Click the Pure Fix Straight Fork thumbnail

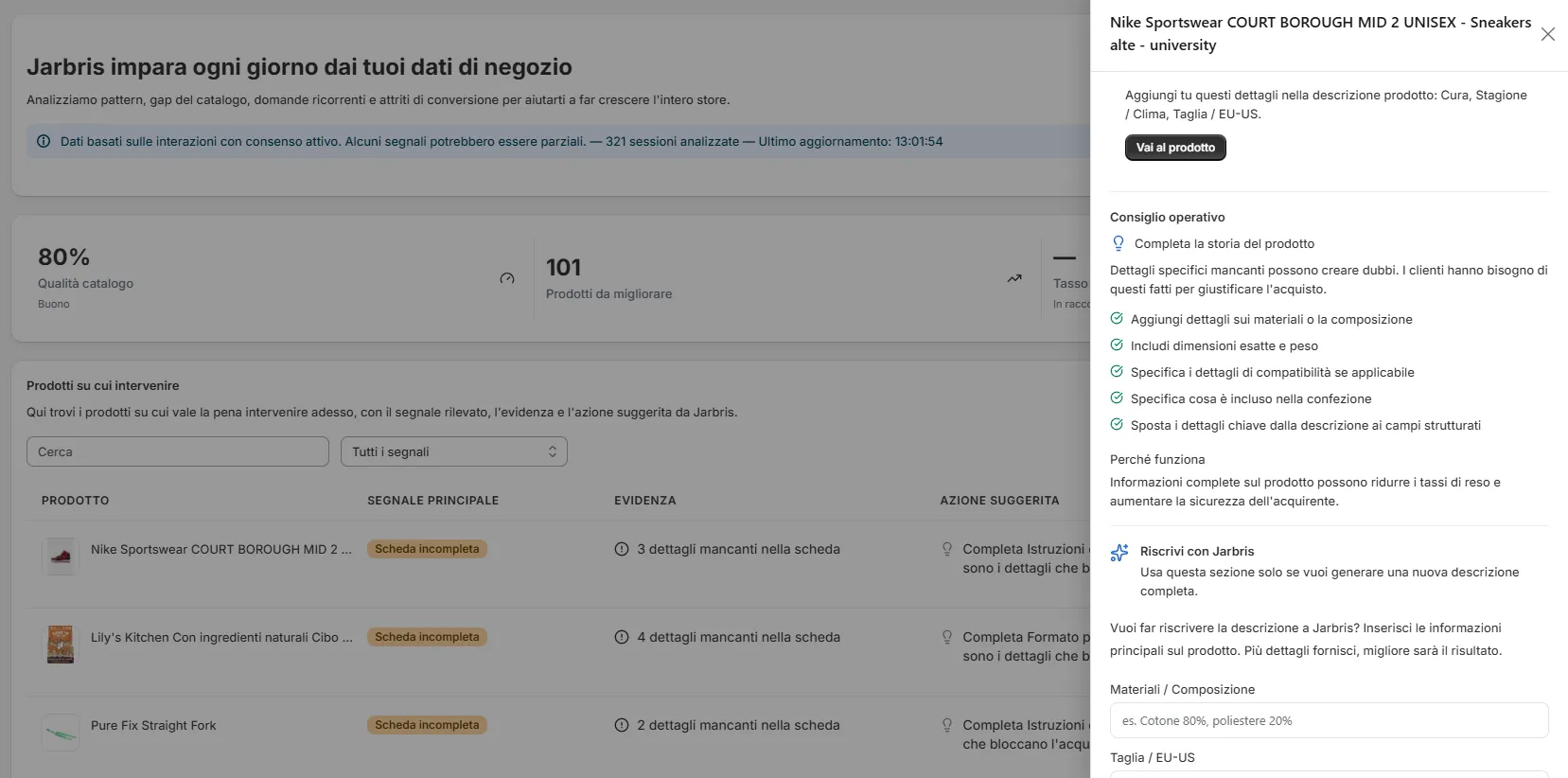point(61,733)
